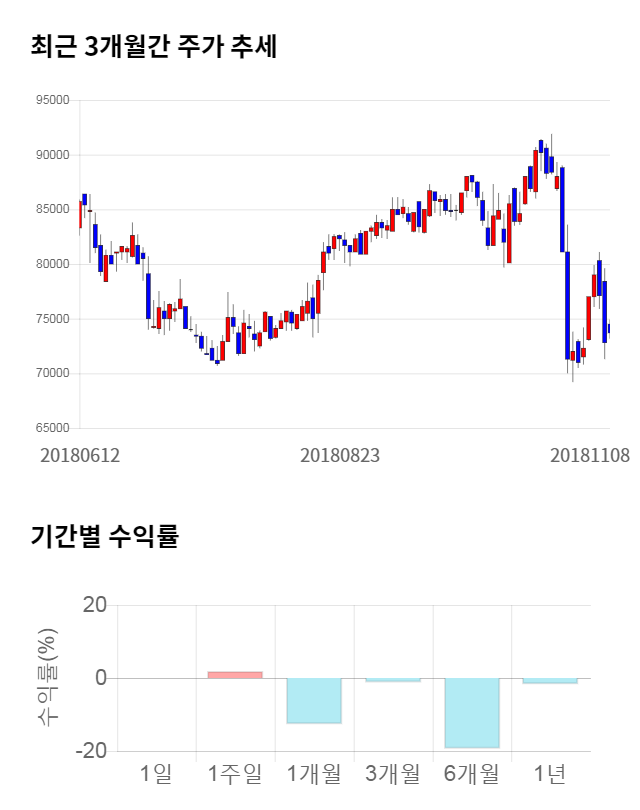Click the -20 return axis label
This screenshot has height=810, width=640.
tap(90, 751)
